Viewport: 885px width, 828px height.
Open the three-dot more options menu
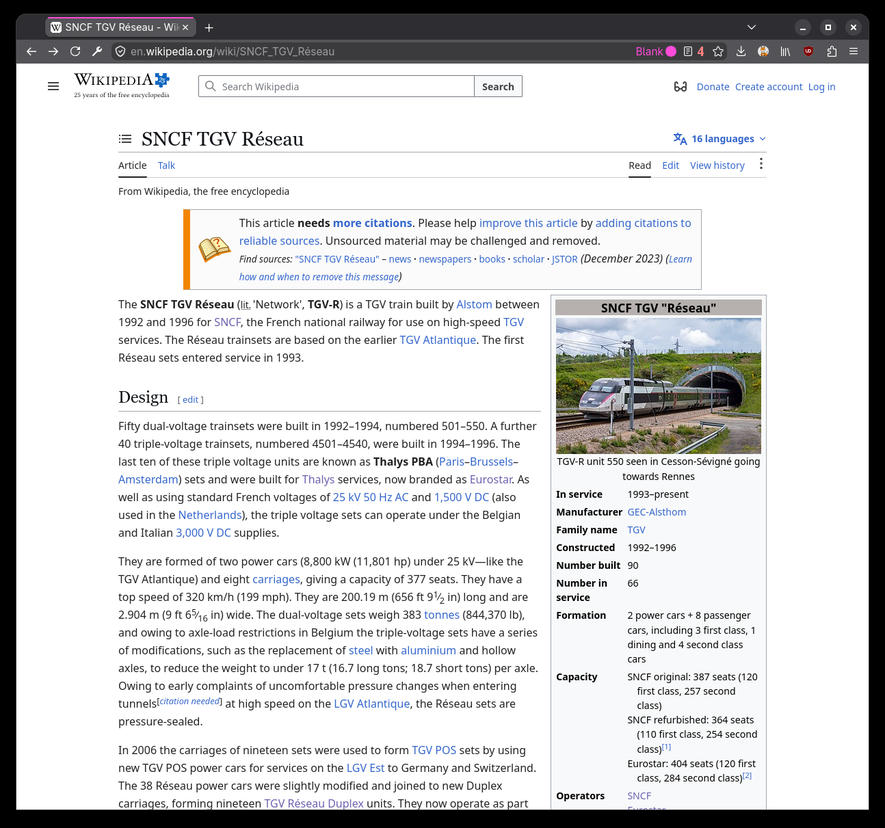pos(761,164)
